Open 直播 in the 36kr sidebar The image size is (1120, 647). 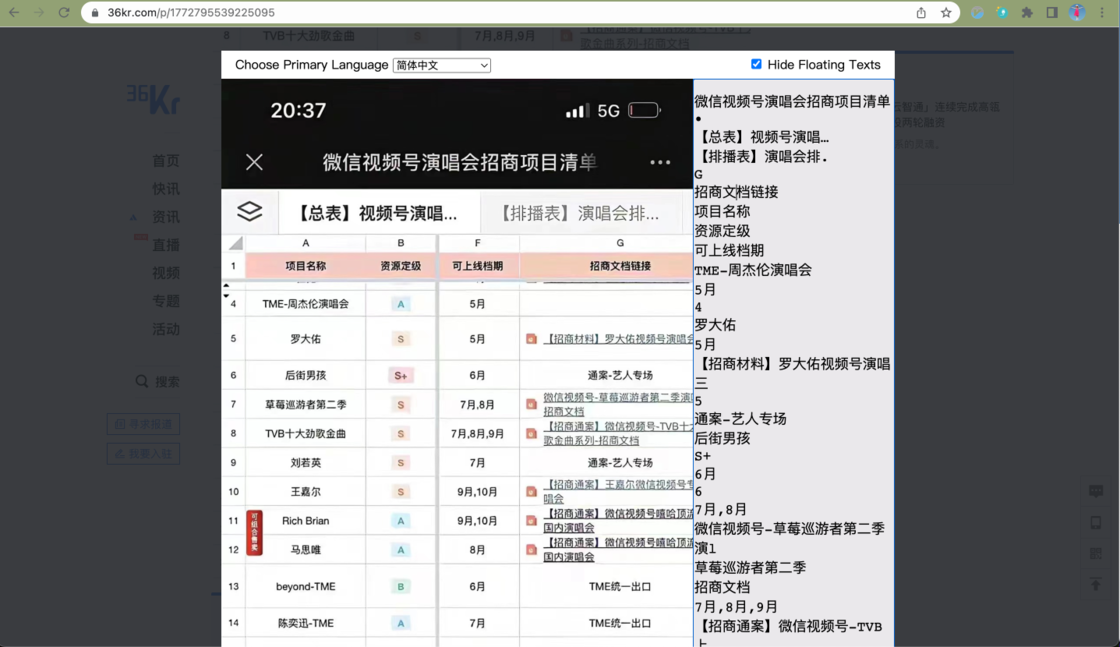166,245
